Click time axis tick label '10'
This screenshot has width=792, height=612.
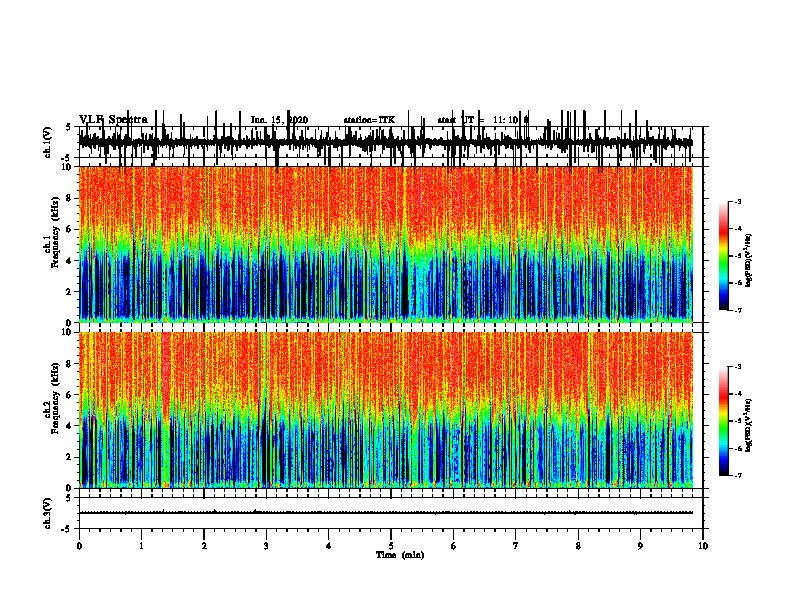click(703, 546)
